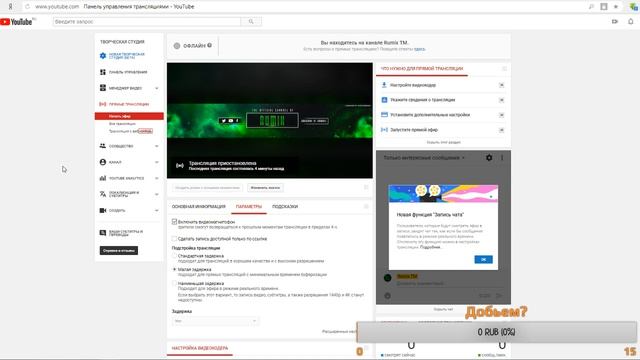640x360 pixels.
Task: Click the stream preview video player
Action: (269, 120)
